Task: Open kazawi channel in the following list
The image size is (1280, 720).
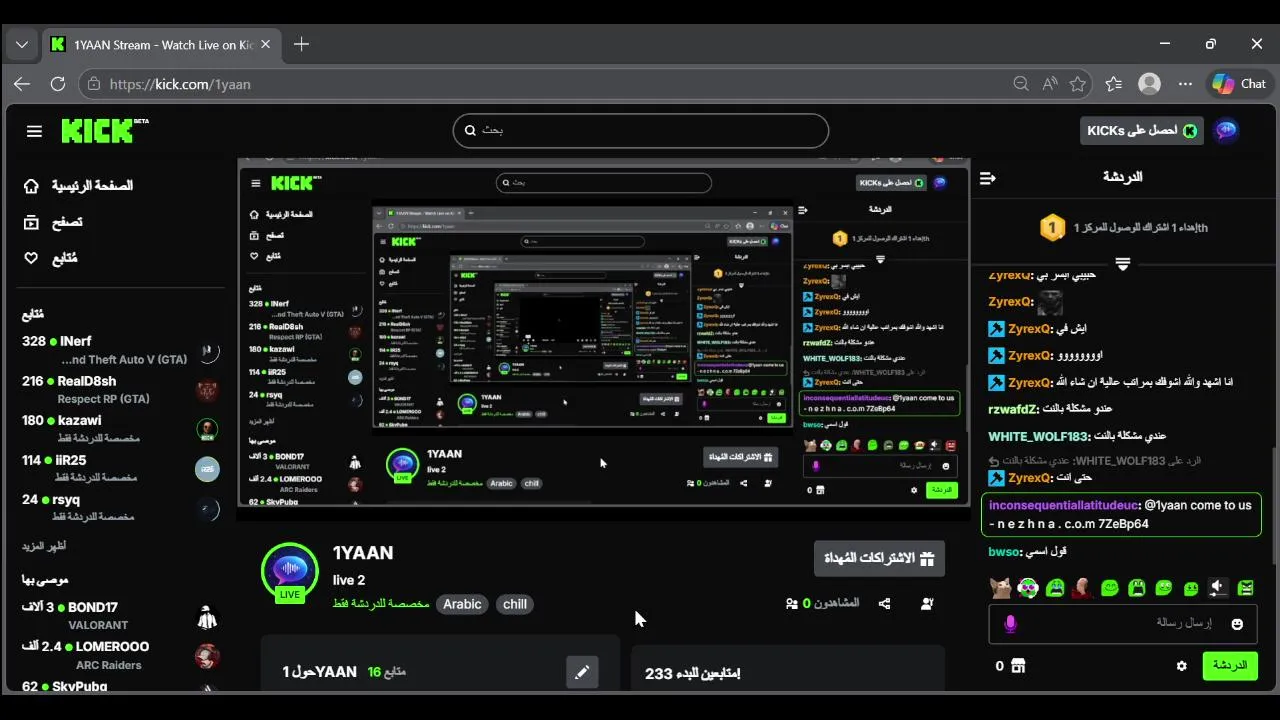Action: click(x=120, y=429)
